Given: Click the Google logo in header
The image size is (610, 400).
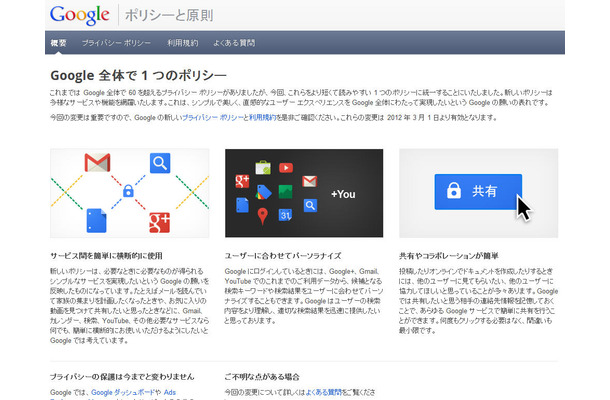Looking at the screenshot, I should point(80,15).
